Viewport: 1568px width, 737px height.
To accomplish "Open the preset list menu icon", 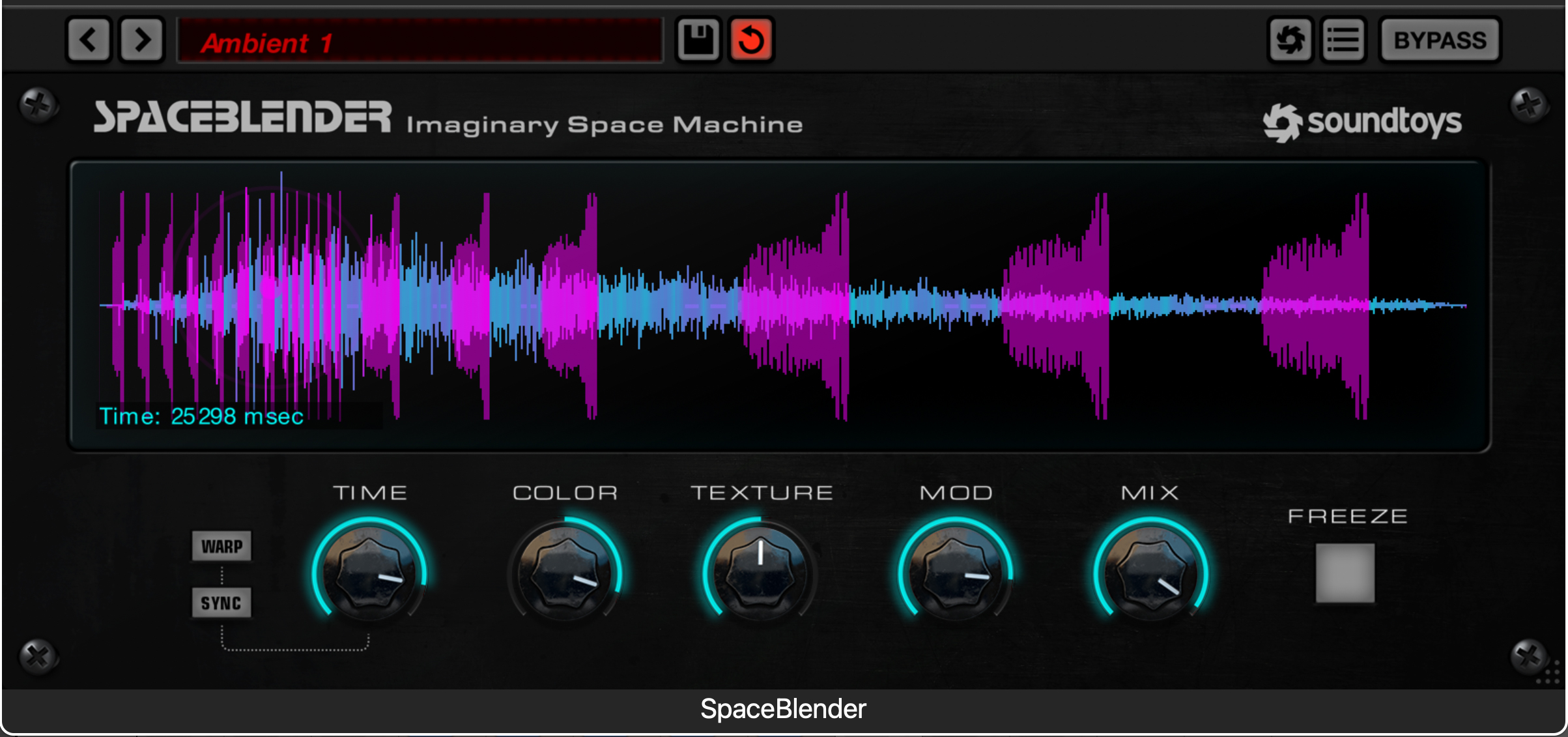I will (x=1343, y=40).
